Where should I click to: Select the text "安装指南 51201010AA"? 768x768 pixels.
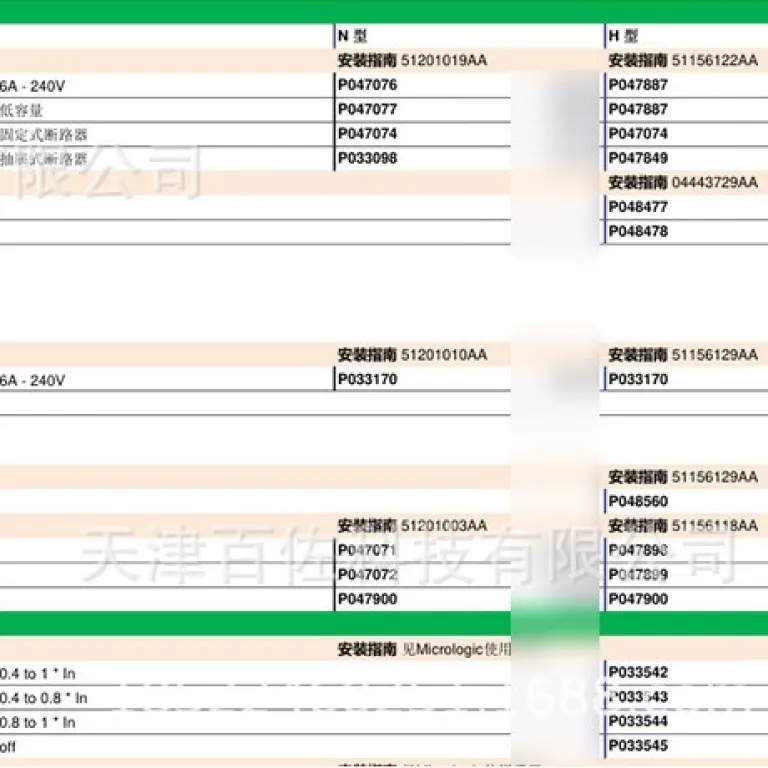[412, 355]
